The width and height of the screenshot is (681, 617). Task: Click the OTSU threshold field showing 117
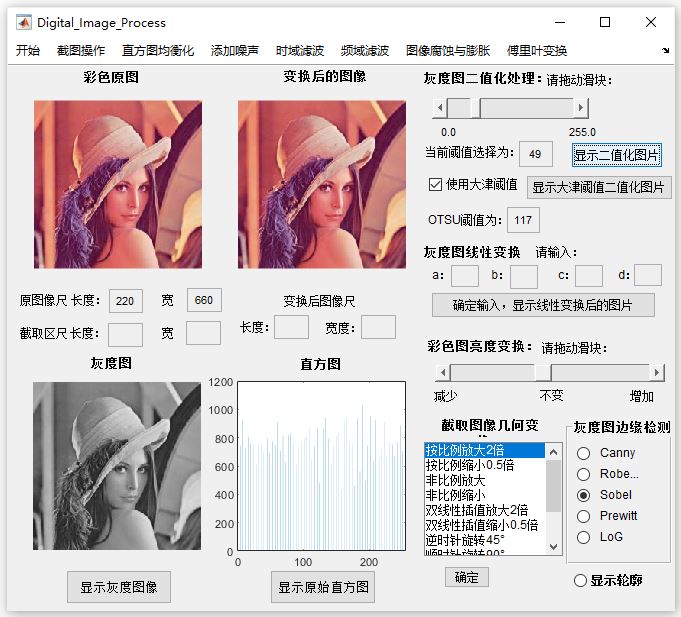(523, 220)
